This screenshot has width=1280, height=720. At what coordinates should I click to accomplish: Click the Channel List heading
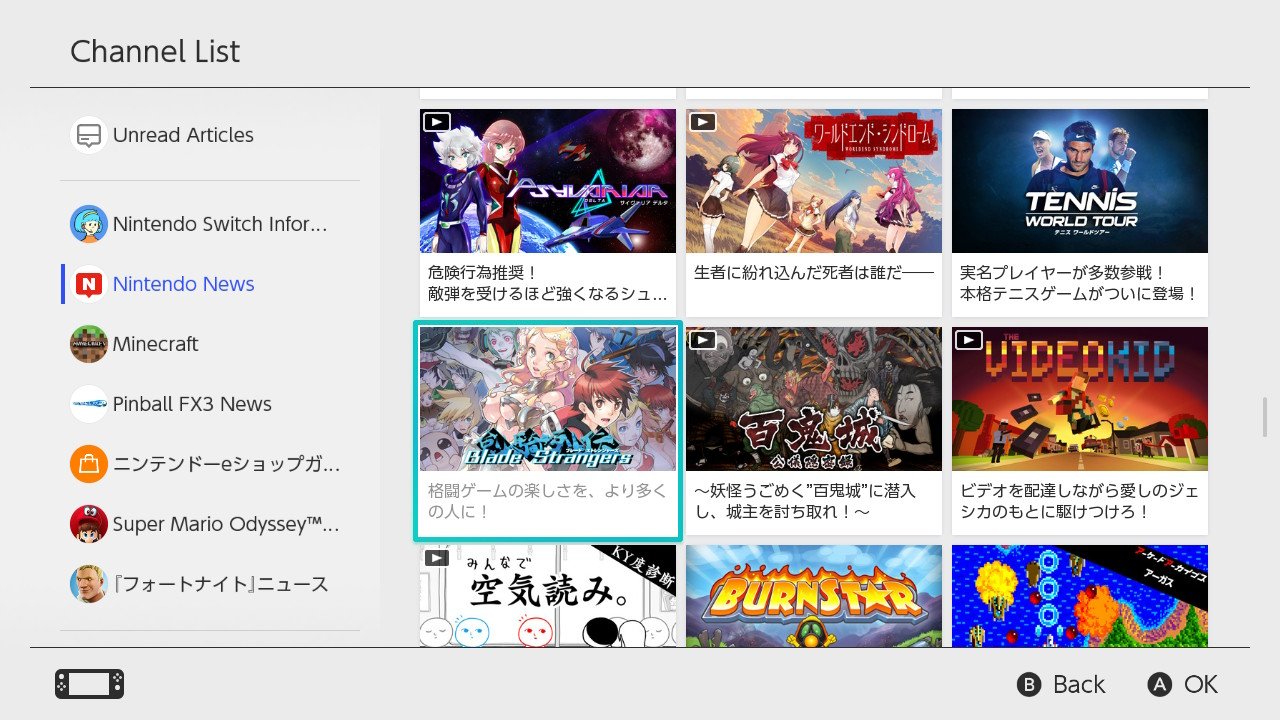155,52
